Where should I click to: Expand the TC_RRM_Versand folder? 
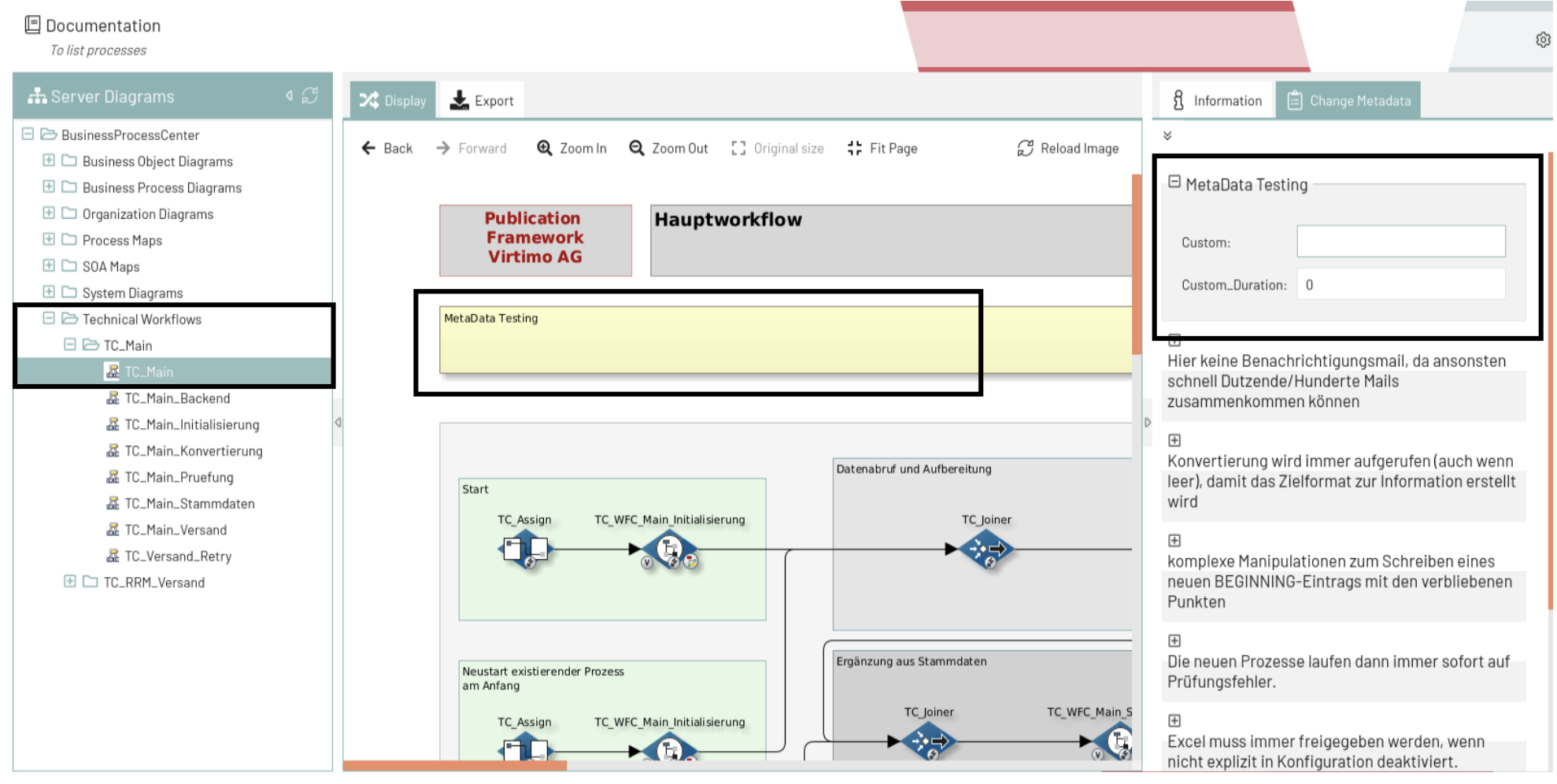click(69, 582)
